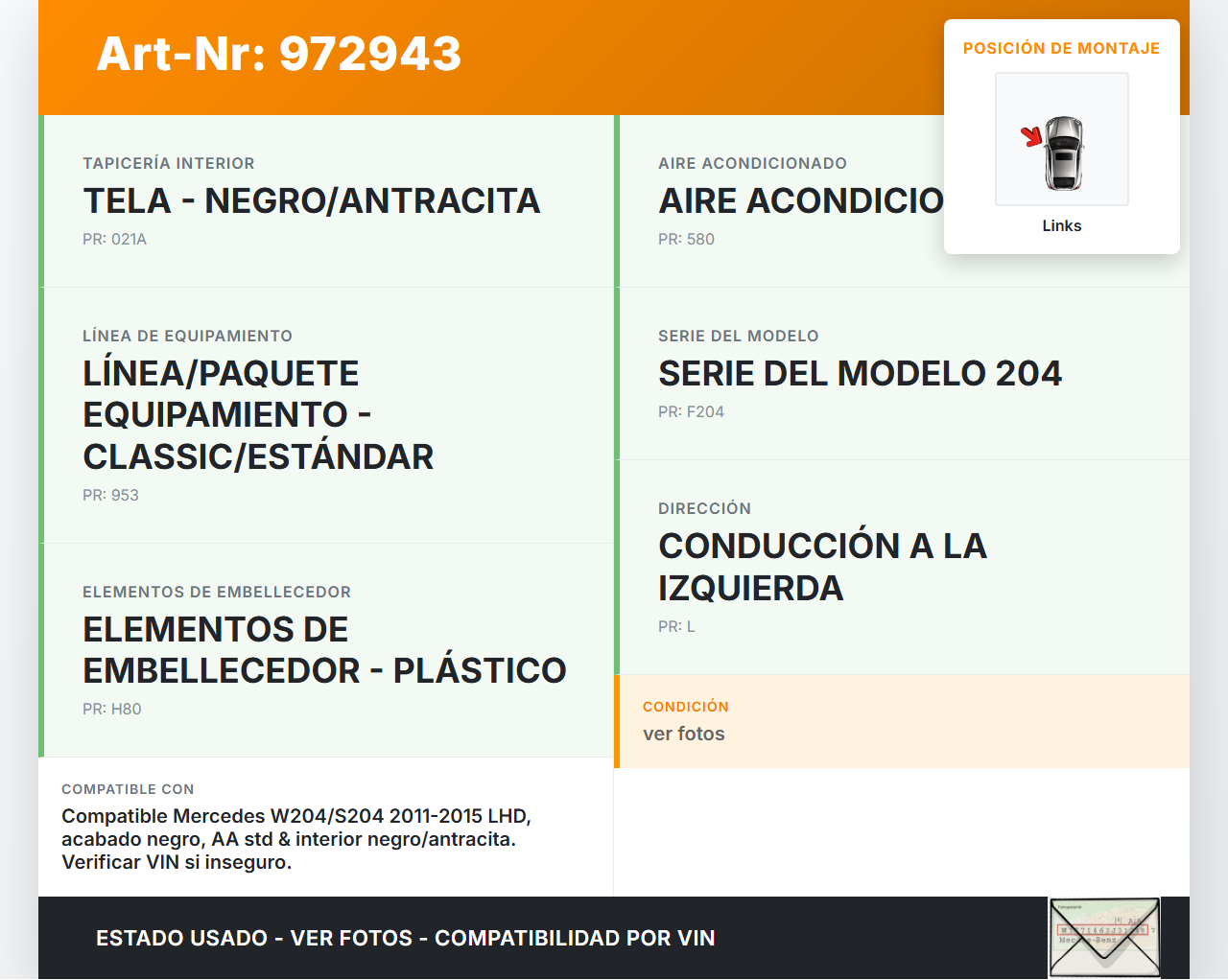Select the 'Links' caption under car image
Image resolution: width=1228 pixels, height=980 pixels.
pyautogui.click(x=1061, y=225)
